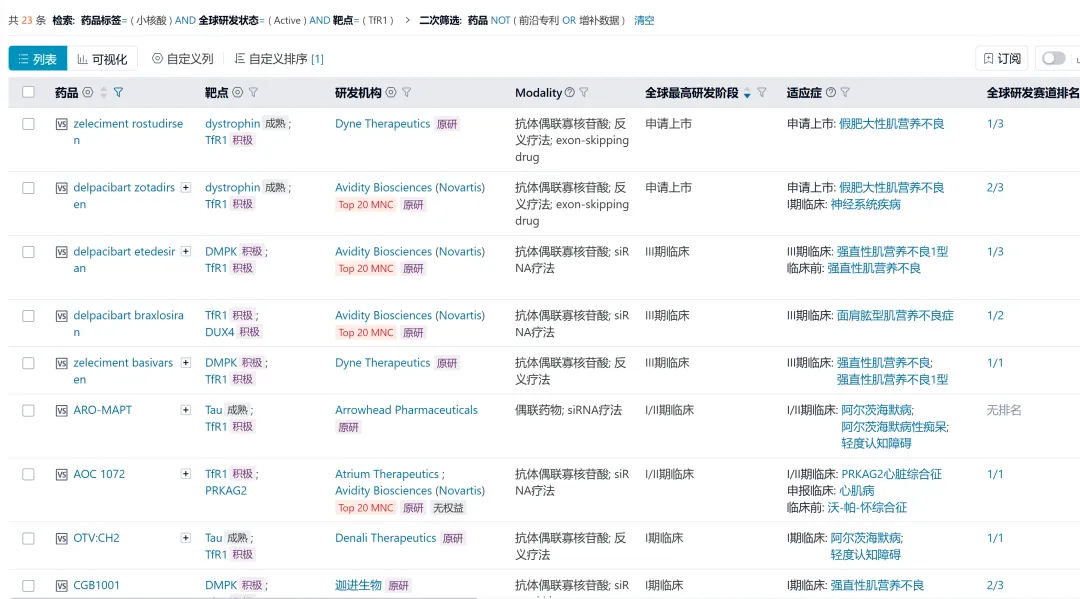Viewport: 1080px width, 599px height.
Task: Expand the zeleciment basivarsen row details
Action: (185, 362)
